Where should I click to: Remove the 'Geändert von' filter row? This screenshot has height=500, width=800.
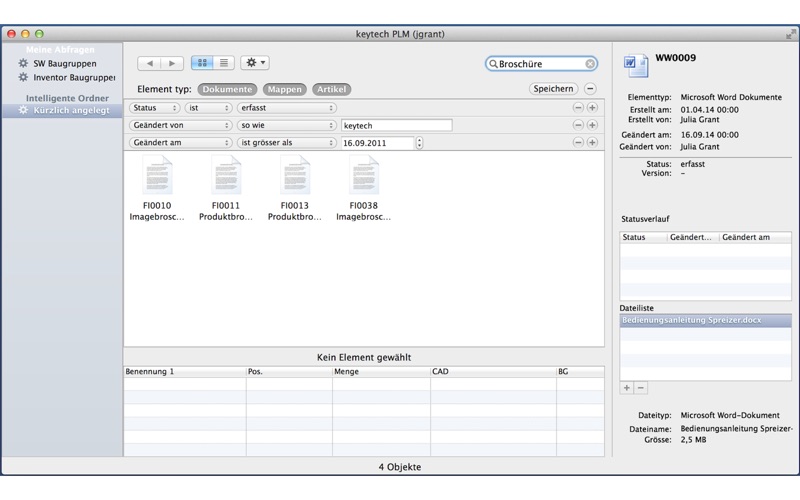point(578,125)
